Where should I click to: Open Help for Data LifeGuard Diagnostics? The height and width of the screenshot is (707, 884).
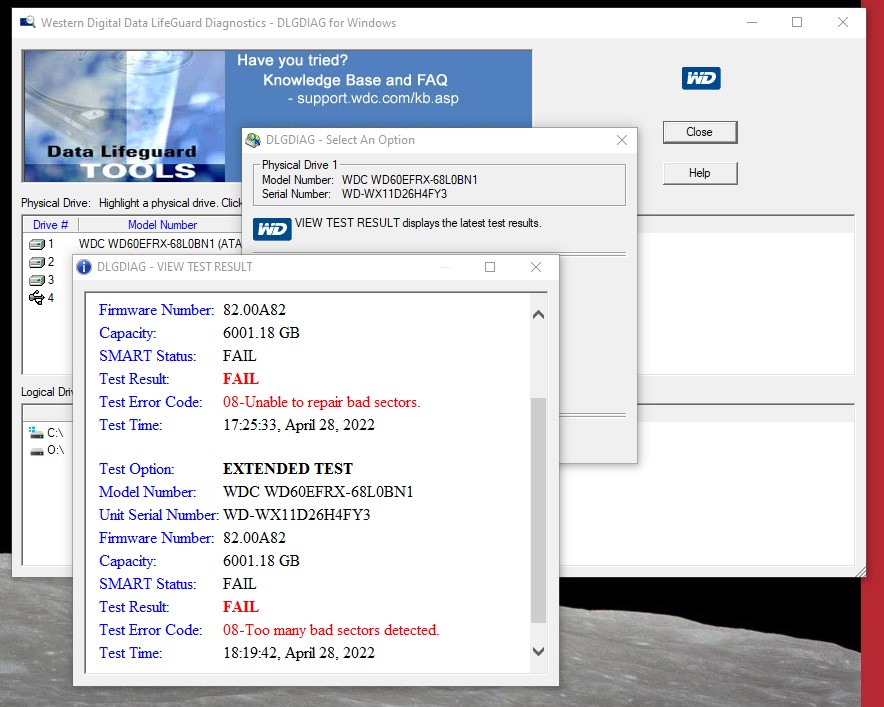[x=699, y=173]
